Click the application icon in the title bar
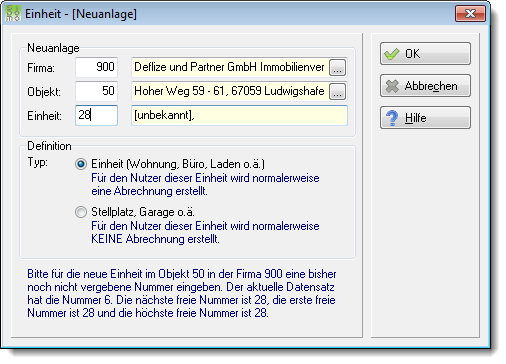The image size is (506, 364). point(13,14)
